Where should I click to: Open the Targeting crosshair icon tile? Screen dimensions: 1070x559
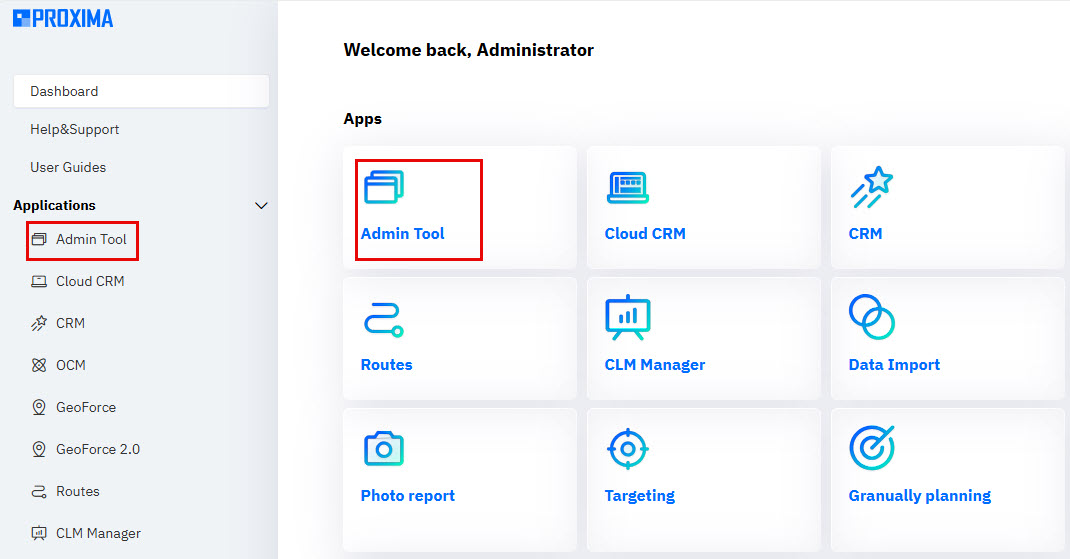click(628, 449)
